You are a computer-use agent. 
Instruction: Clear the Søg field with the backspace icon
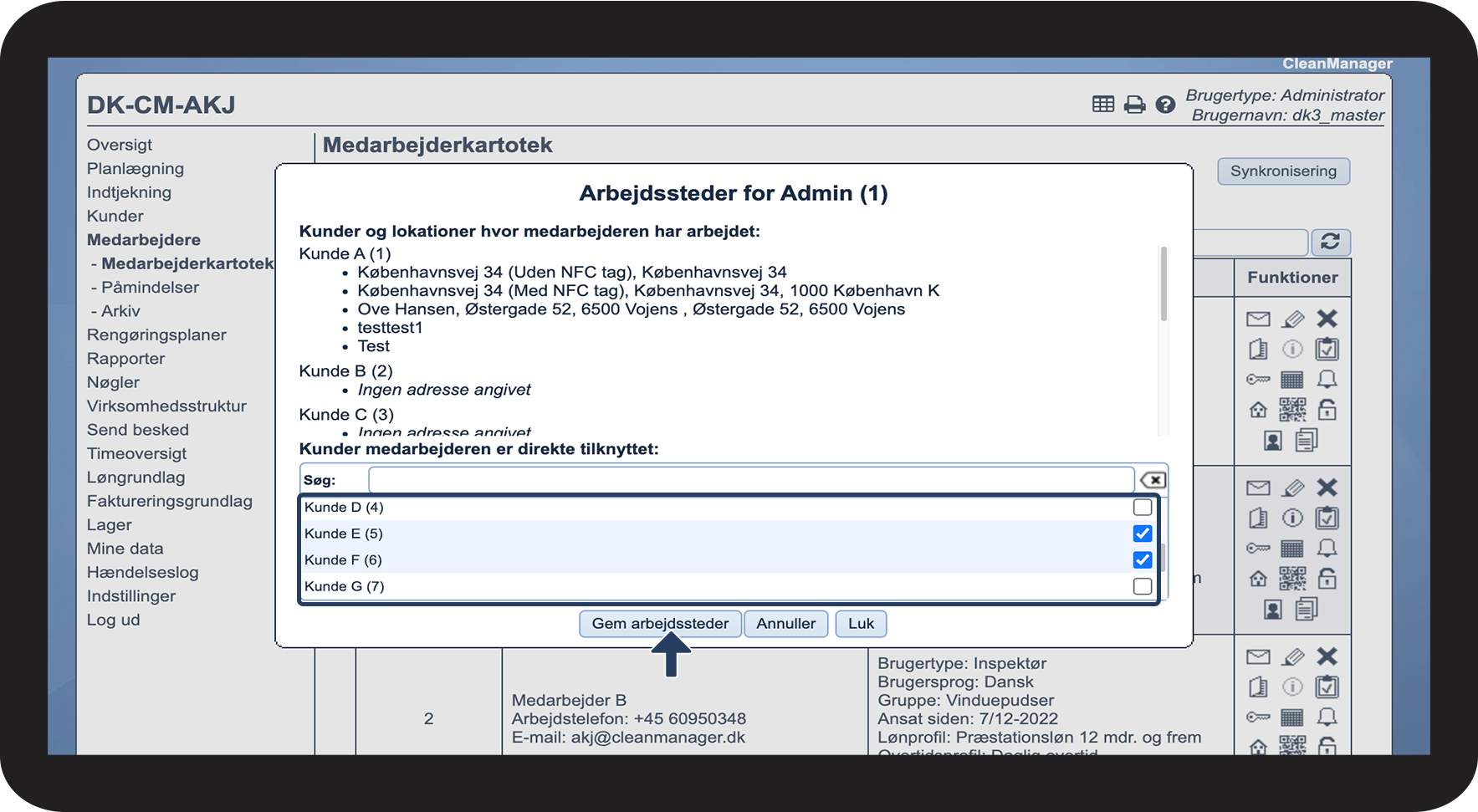1153,480
